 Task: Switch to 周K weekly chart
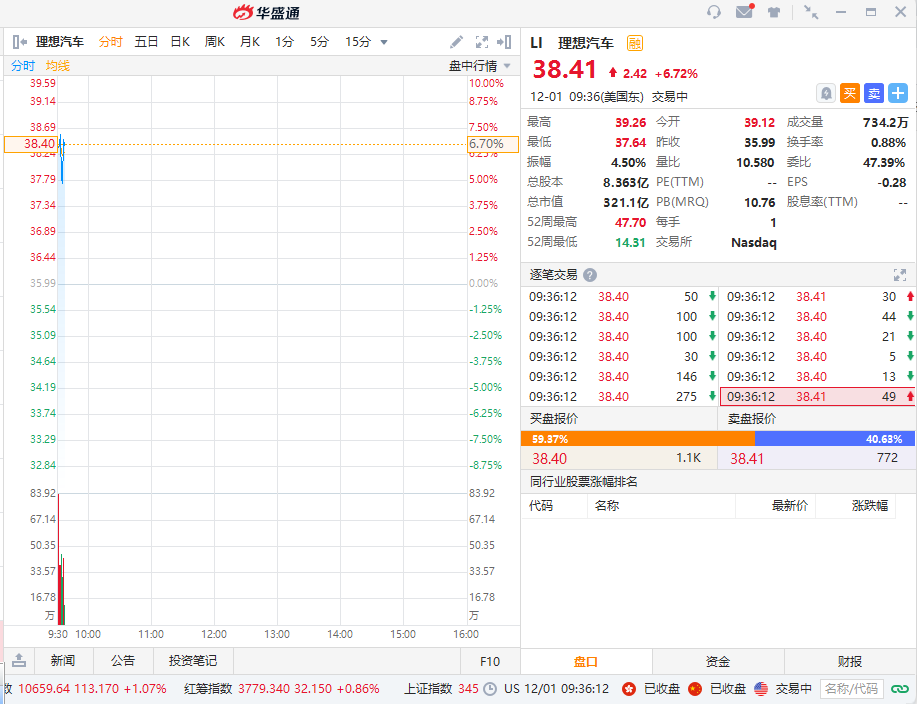[x=215, y=42]
